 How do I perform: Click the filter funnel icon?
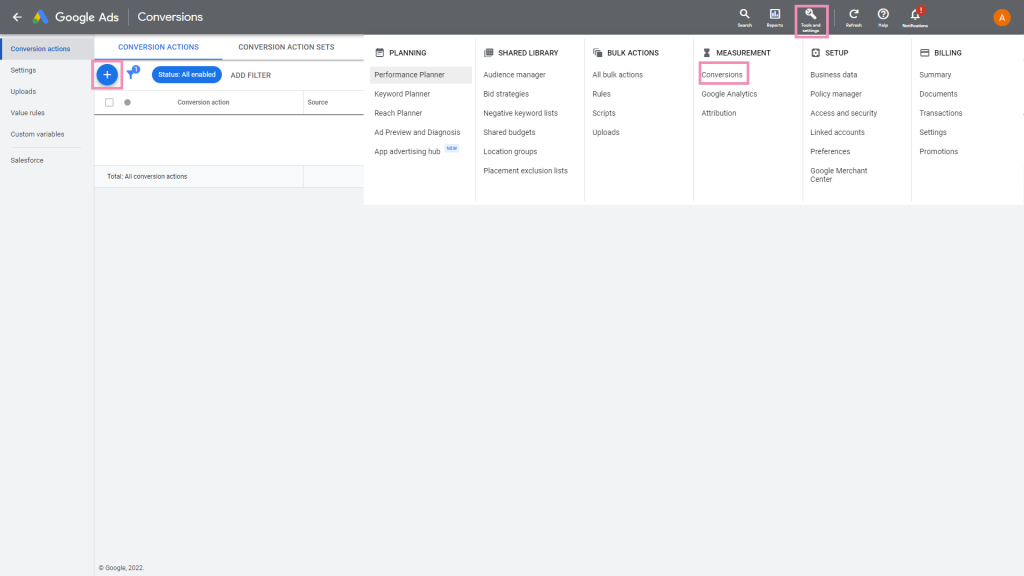coord(133,72)
